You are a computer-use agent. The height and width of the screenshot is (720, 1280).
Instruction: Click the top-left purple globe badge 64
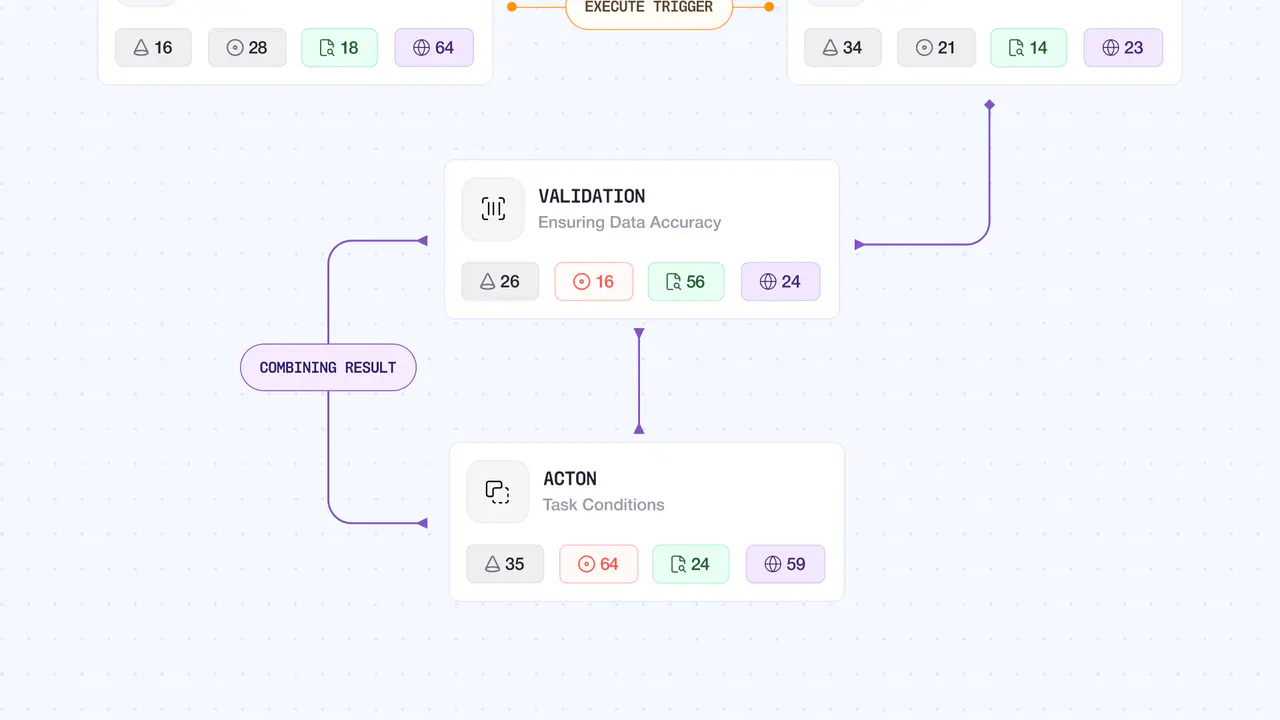point(433,47)
